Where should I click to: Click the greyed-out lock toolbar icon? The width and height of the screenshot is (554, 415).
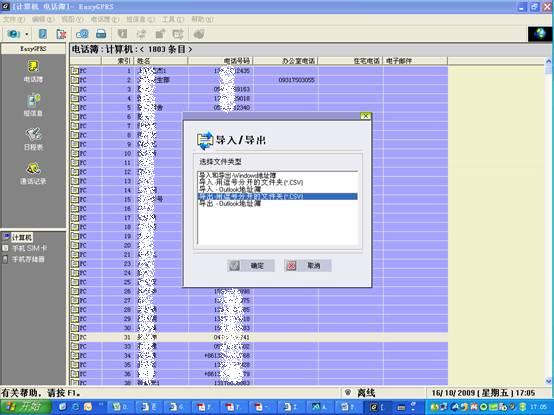(160, 34)
